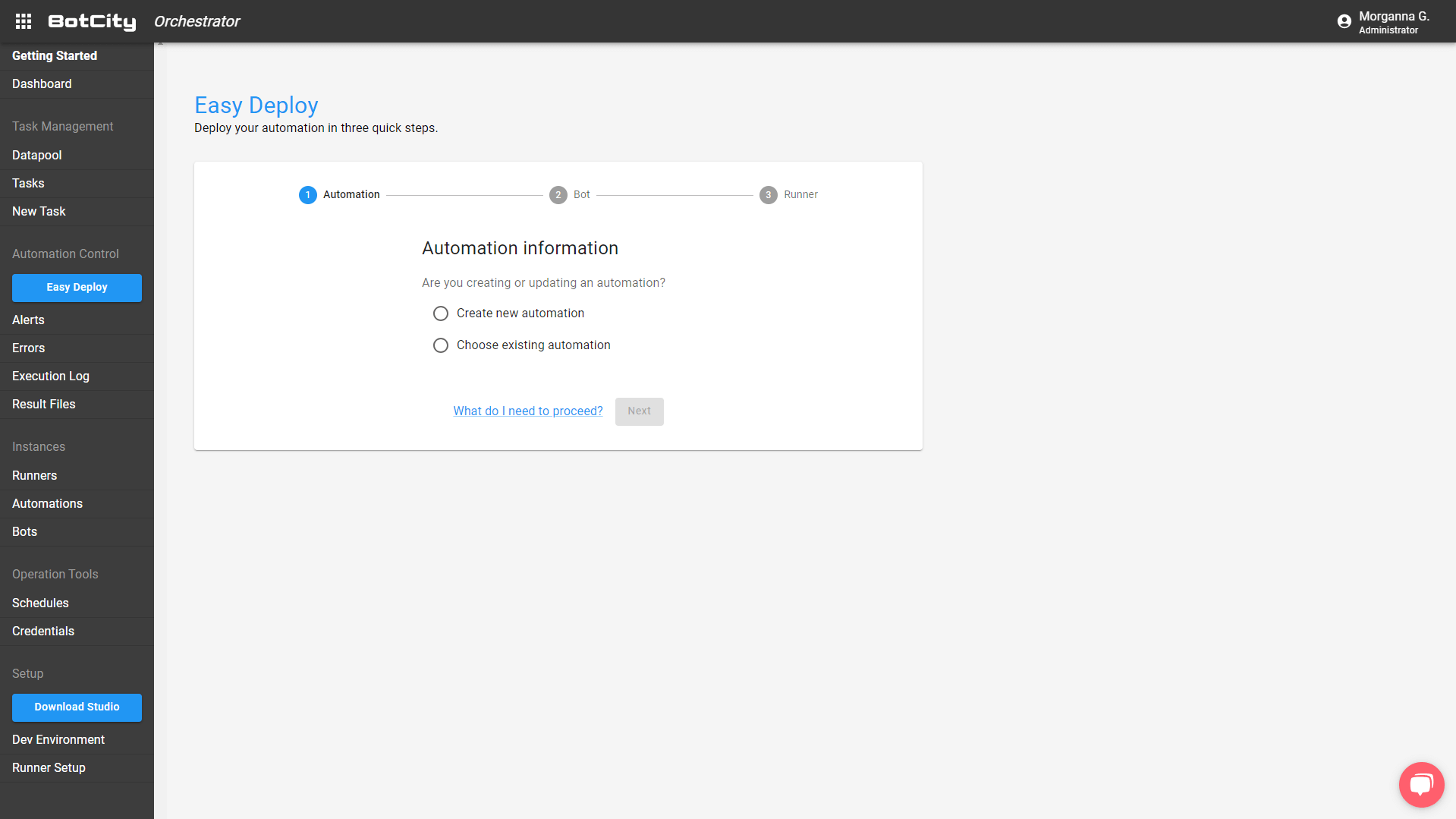Click the Easy Deploy sidebar button

77,288
